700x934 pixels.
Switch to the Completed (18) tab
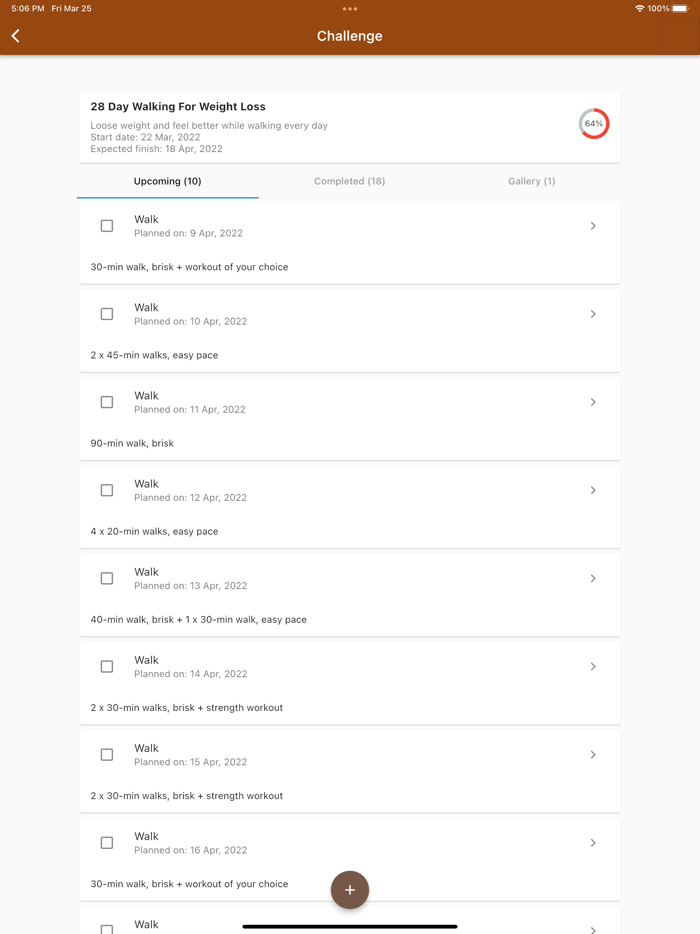click(x=350, y=181)
